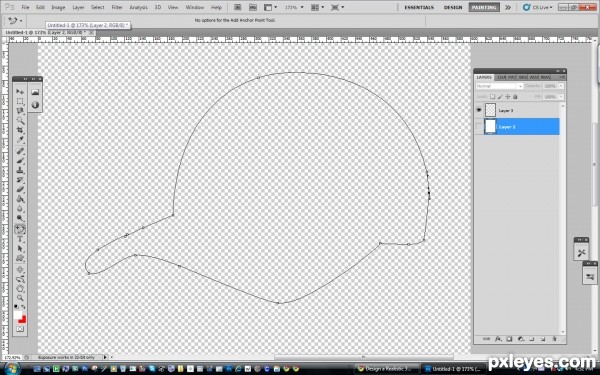Select the 3D Camera Rotate tool
The height and width of the screenshot is (375, 600).
[x=20, y=279]
